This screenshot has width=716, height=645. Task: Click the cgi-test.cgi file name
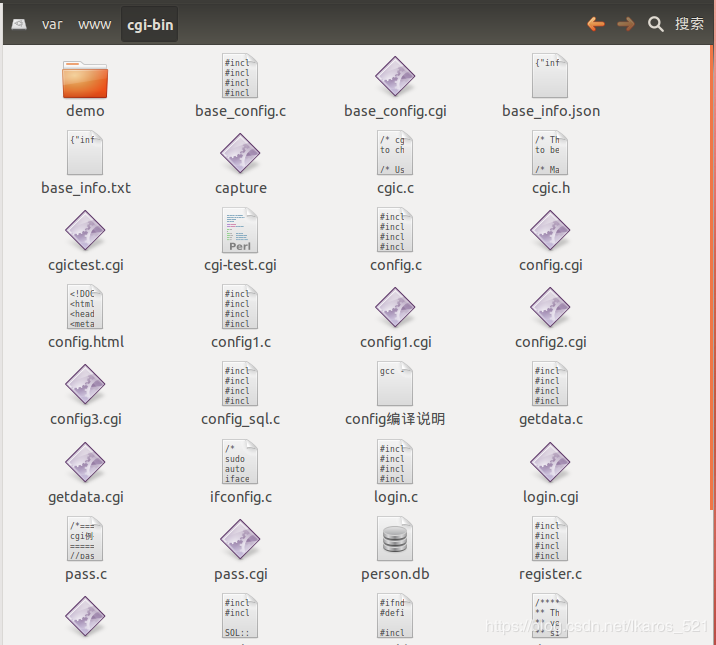(240, 265)
